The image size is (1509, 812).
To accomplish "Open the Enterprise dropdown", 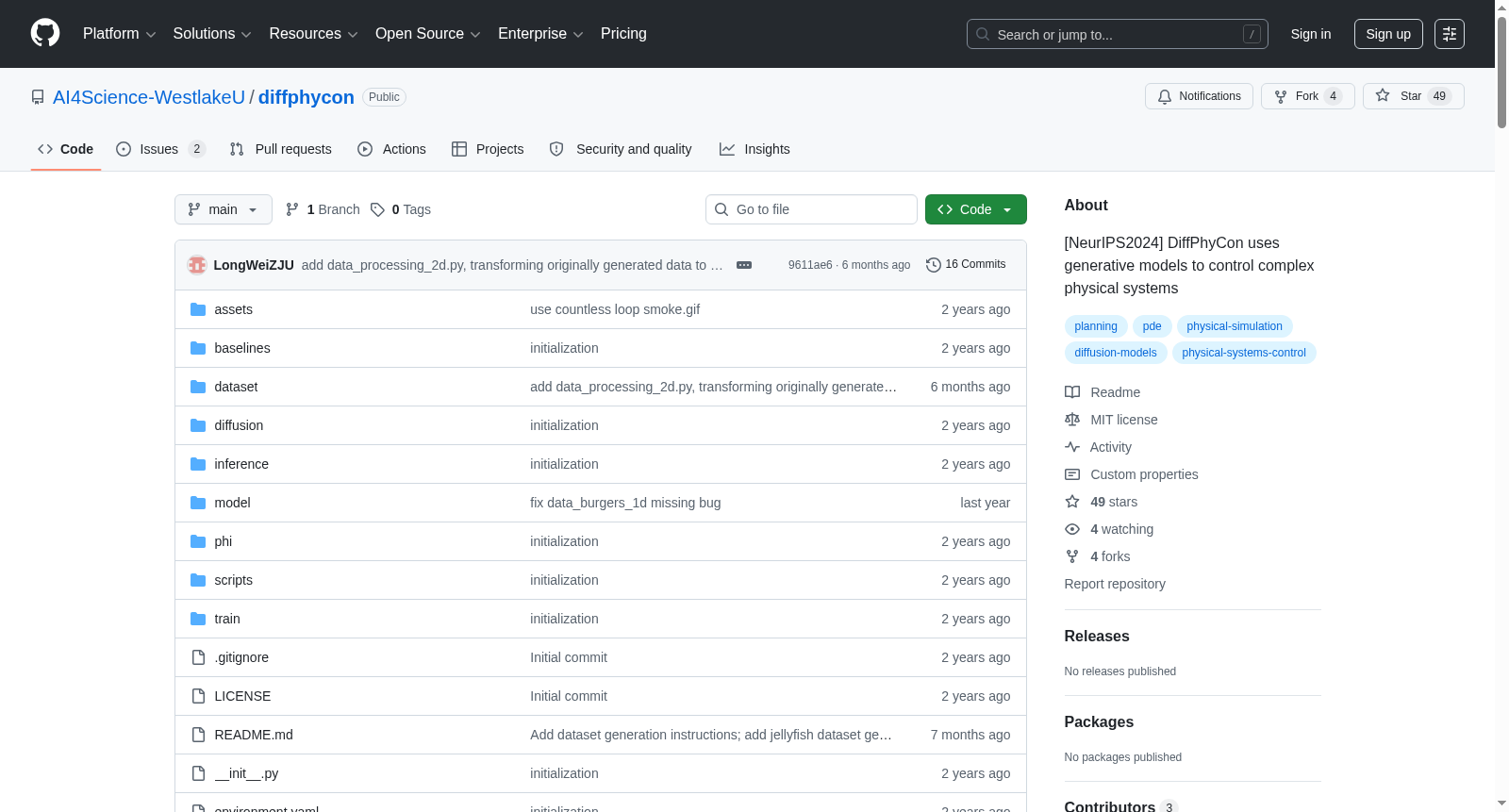I will click(540, 34).
